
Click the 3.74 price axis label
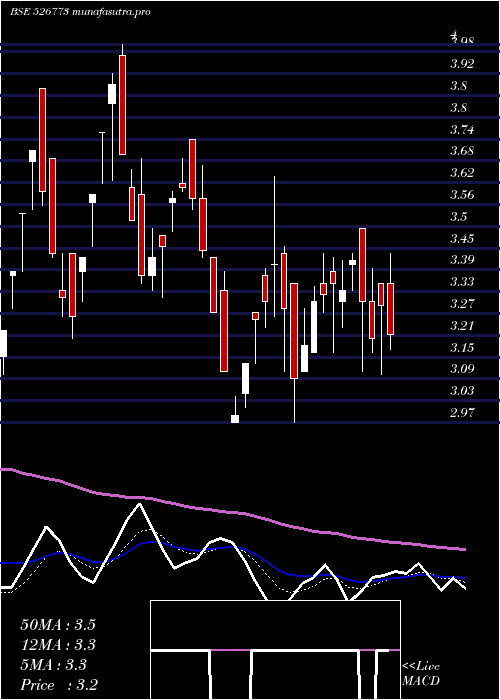point(462,129)
